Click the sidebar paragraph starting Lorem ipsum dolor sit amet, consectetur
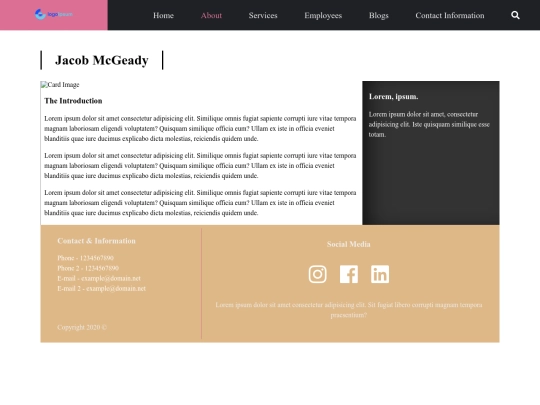Image resolution: width=540 pixels, height=405 pixels. (429, 124)
